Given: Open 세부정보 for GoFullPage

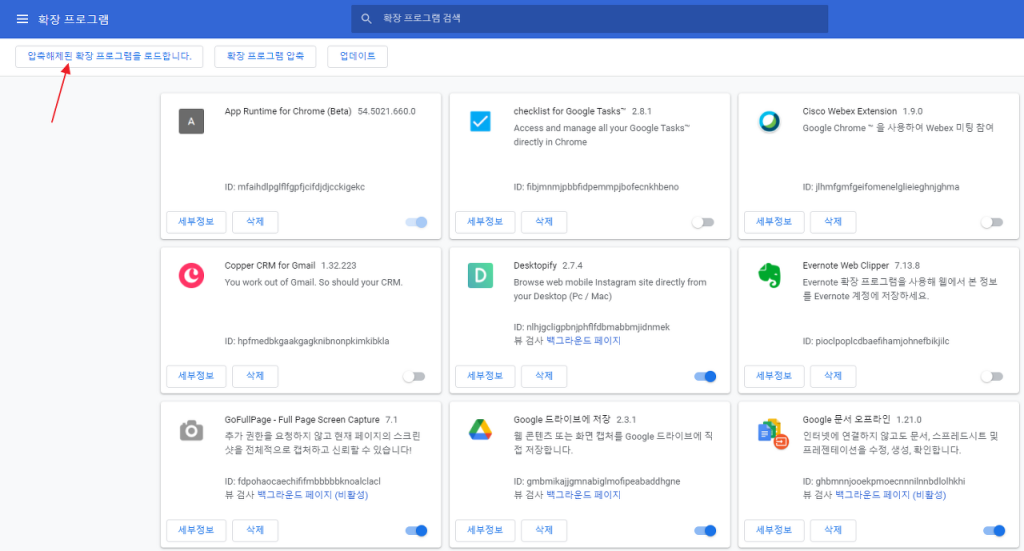Looking at the screenshot, I should tap(196, 530).
